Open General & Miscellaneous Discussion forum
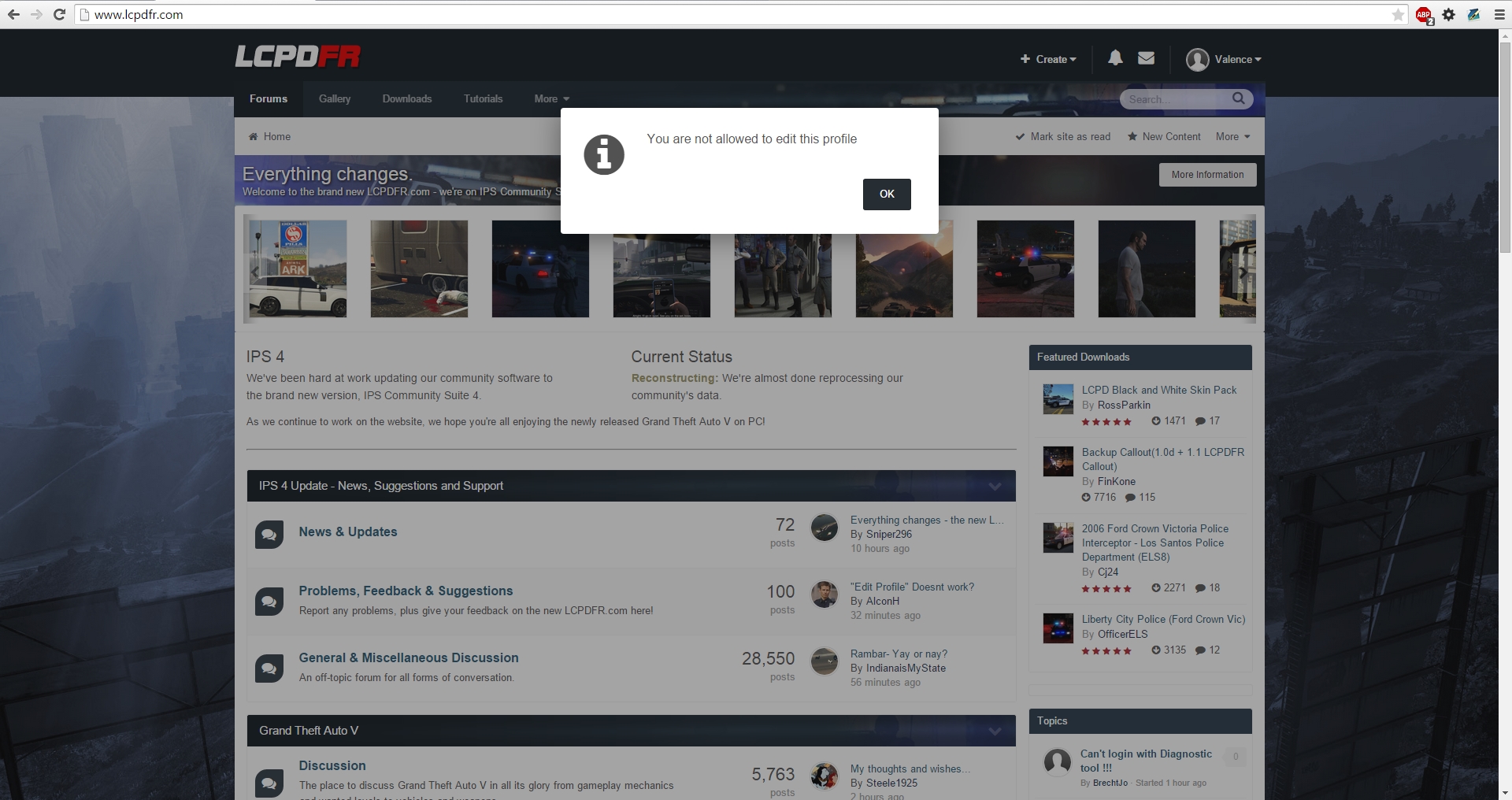This screenshot has height=800, width=1512. click(409, 657)
